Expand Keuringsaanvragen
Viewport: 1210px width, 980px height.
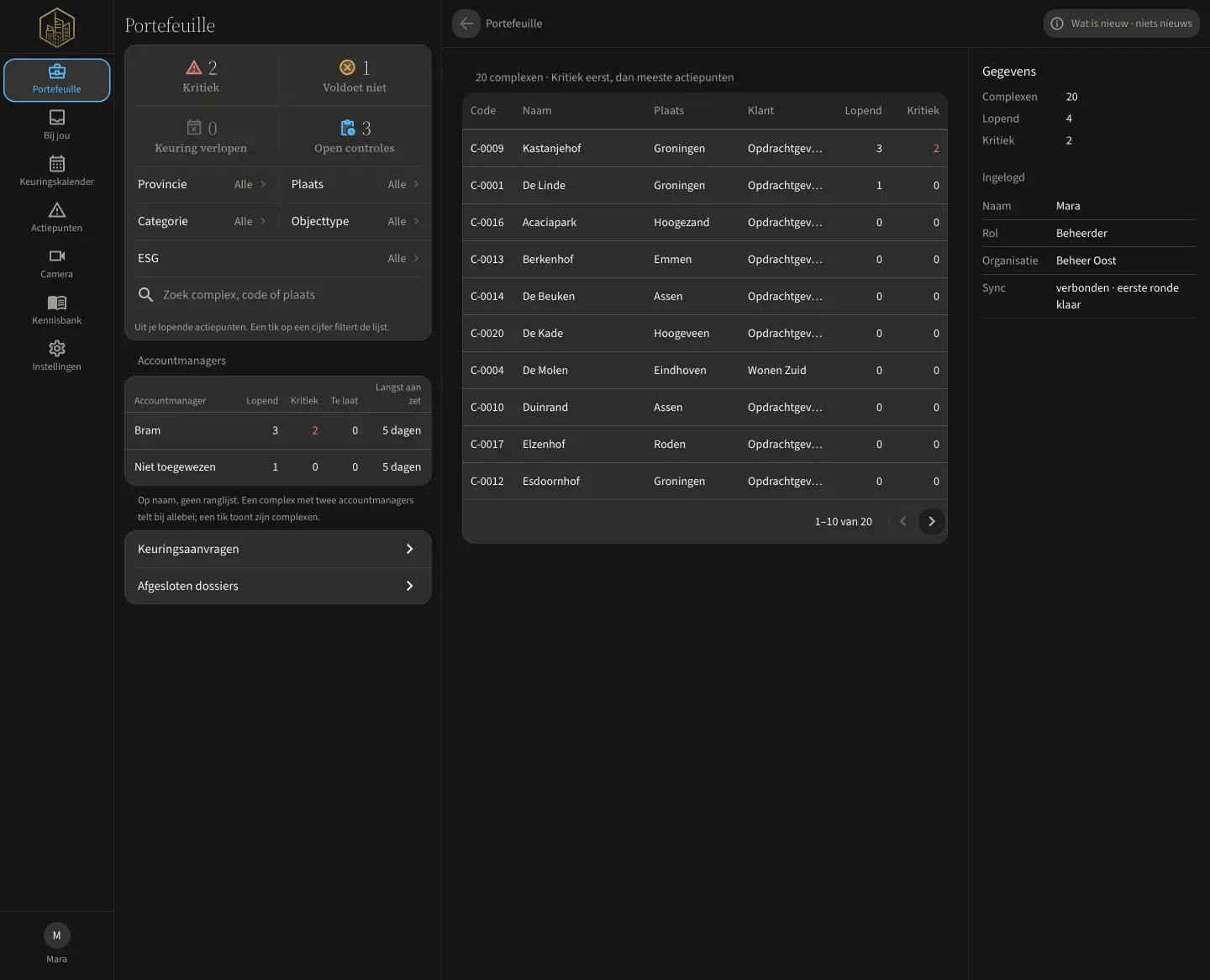click(x=278, y=549)
